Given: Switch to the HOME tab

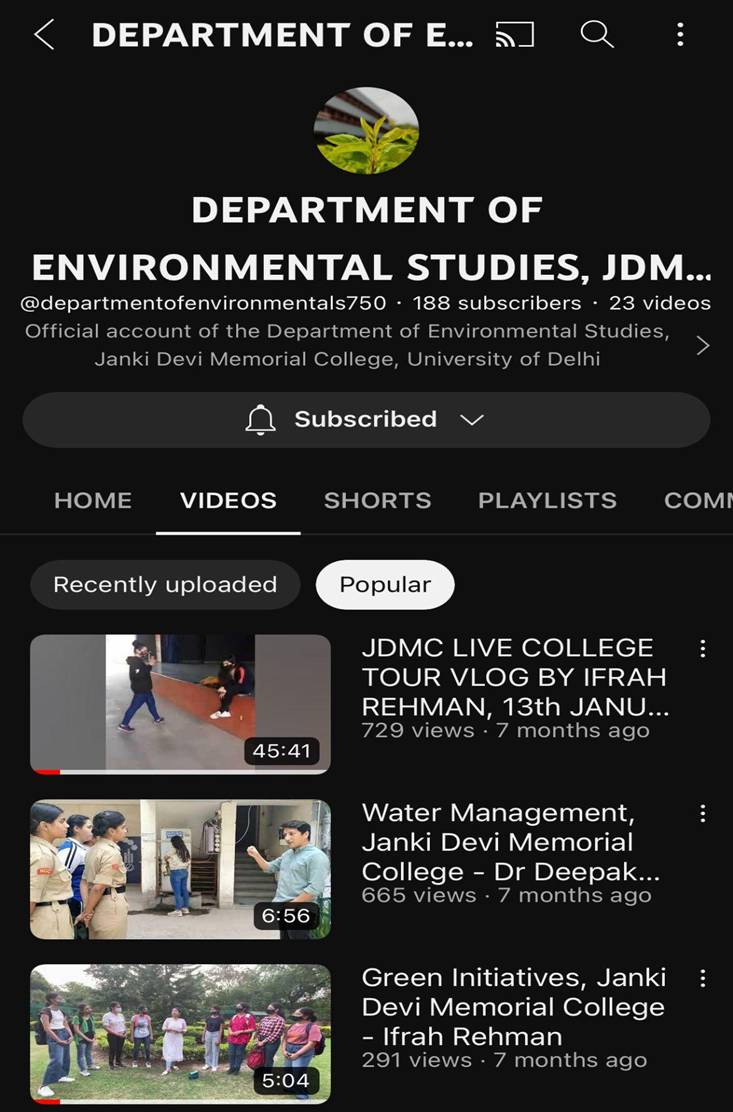Looking at the screenshot, I should (93, 500).
